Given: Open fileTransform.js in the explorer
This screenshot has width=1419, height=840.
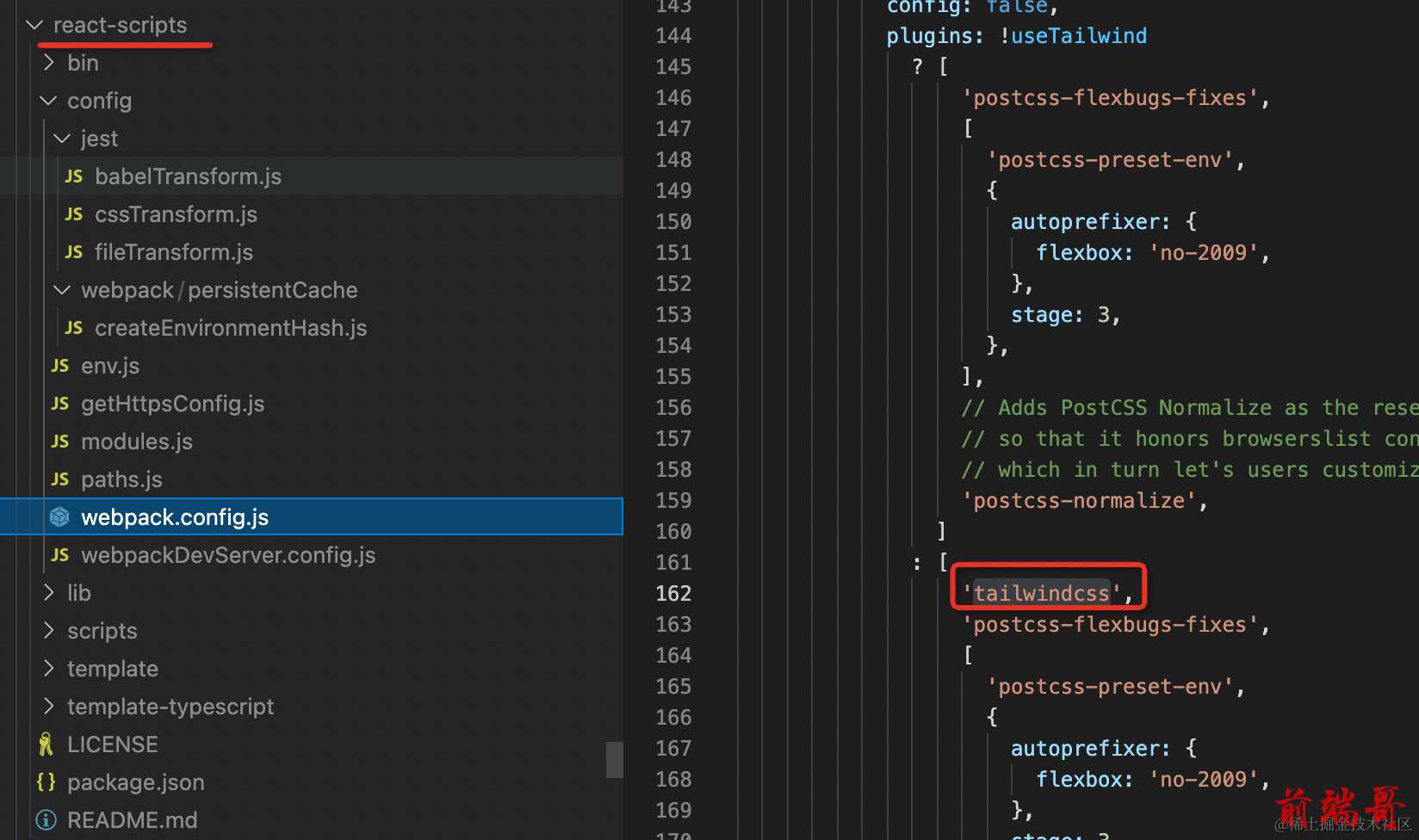Looking at the screenshot, I should tap(173, 252).
